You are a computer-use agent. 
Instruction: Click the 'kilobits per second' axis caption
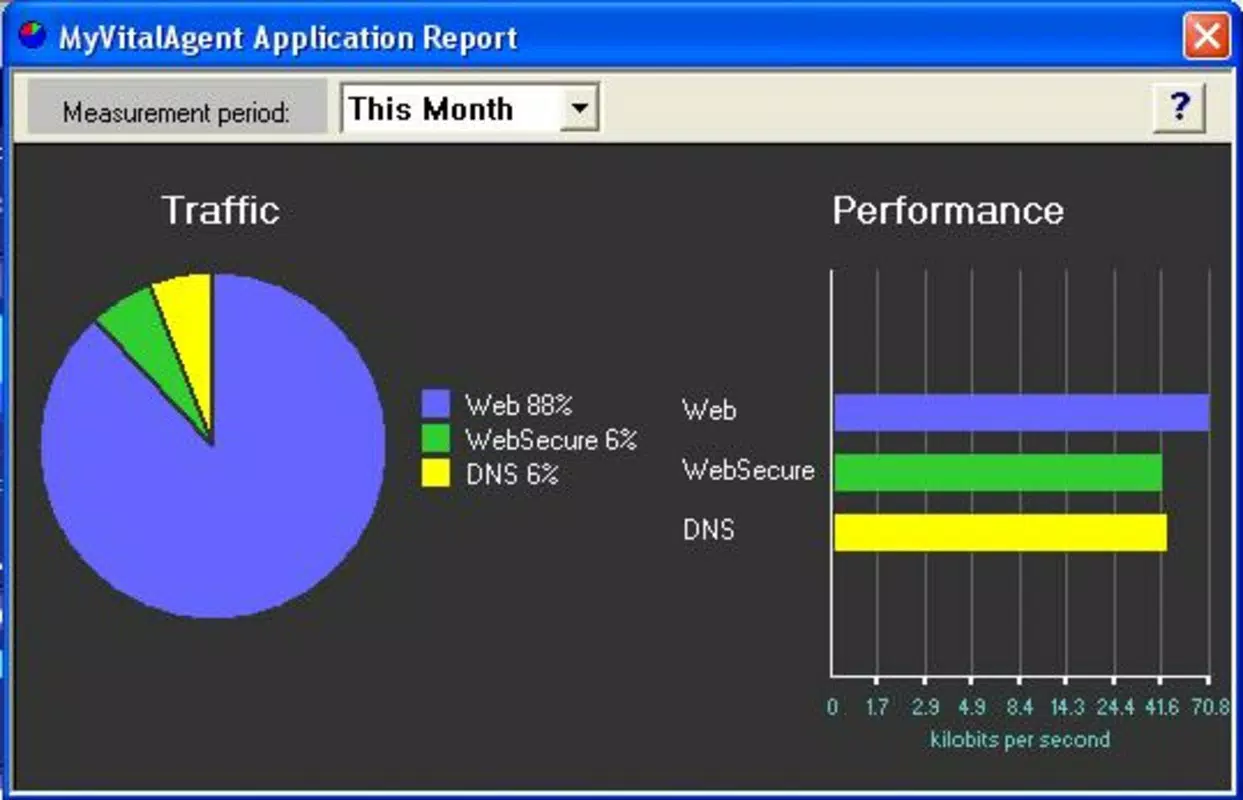pos(1020,740)
